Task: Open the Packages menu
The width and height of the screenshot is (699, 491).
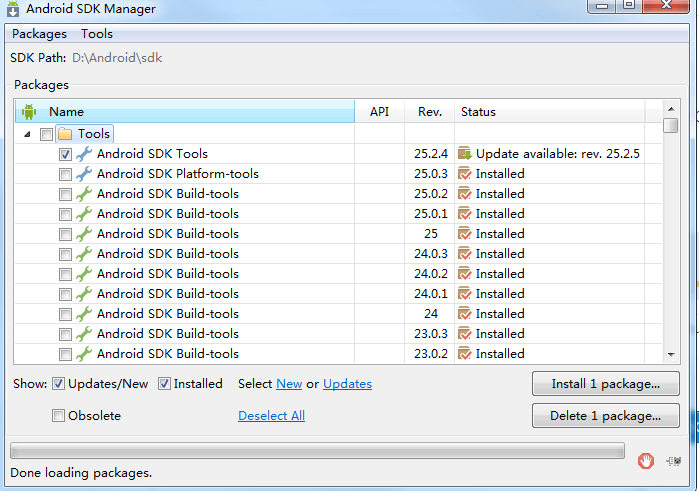Action: pyautogui.click(x=39, y=34)
